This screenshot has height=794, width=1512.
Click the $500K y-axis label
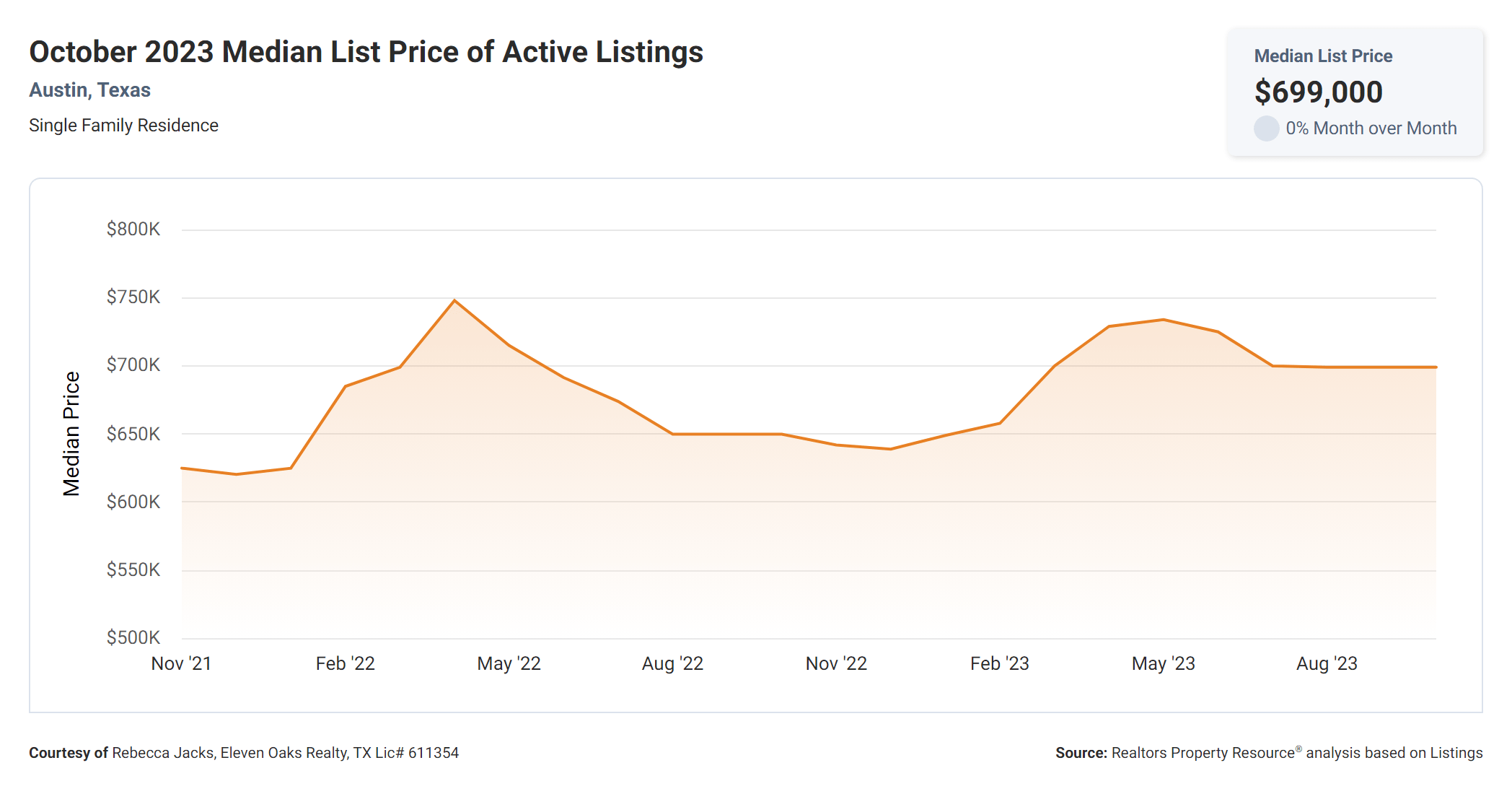tap(133, 637)
